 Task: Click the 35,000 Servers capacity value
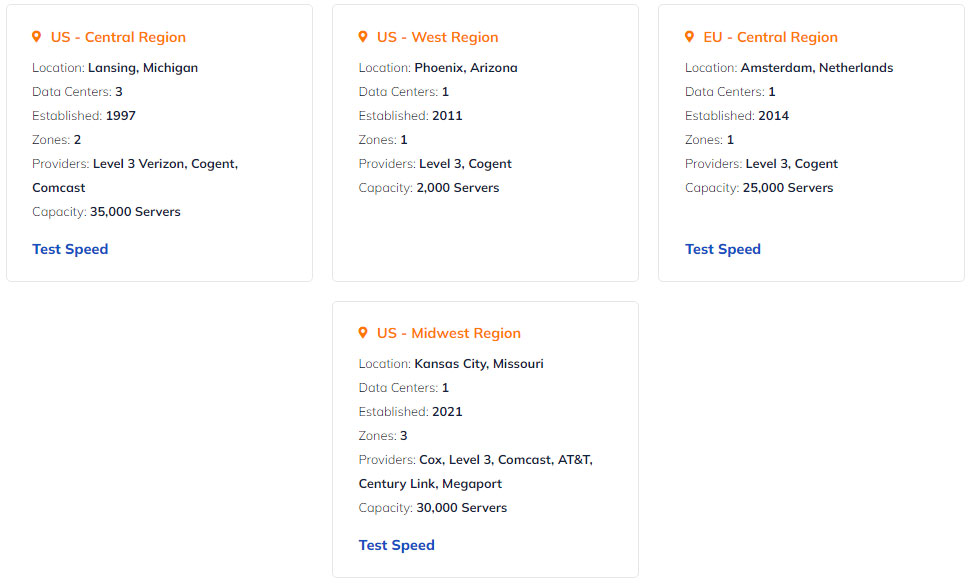pyautogui.click(x=135, y=212)
